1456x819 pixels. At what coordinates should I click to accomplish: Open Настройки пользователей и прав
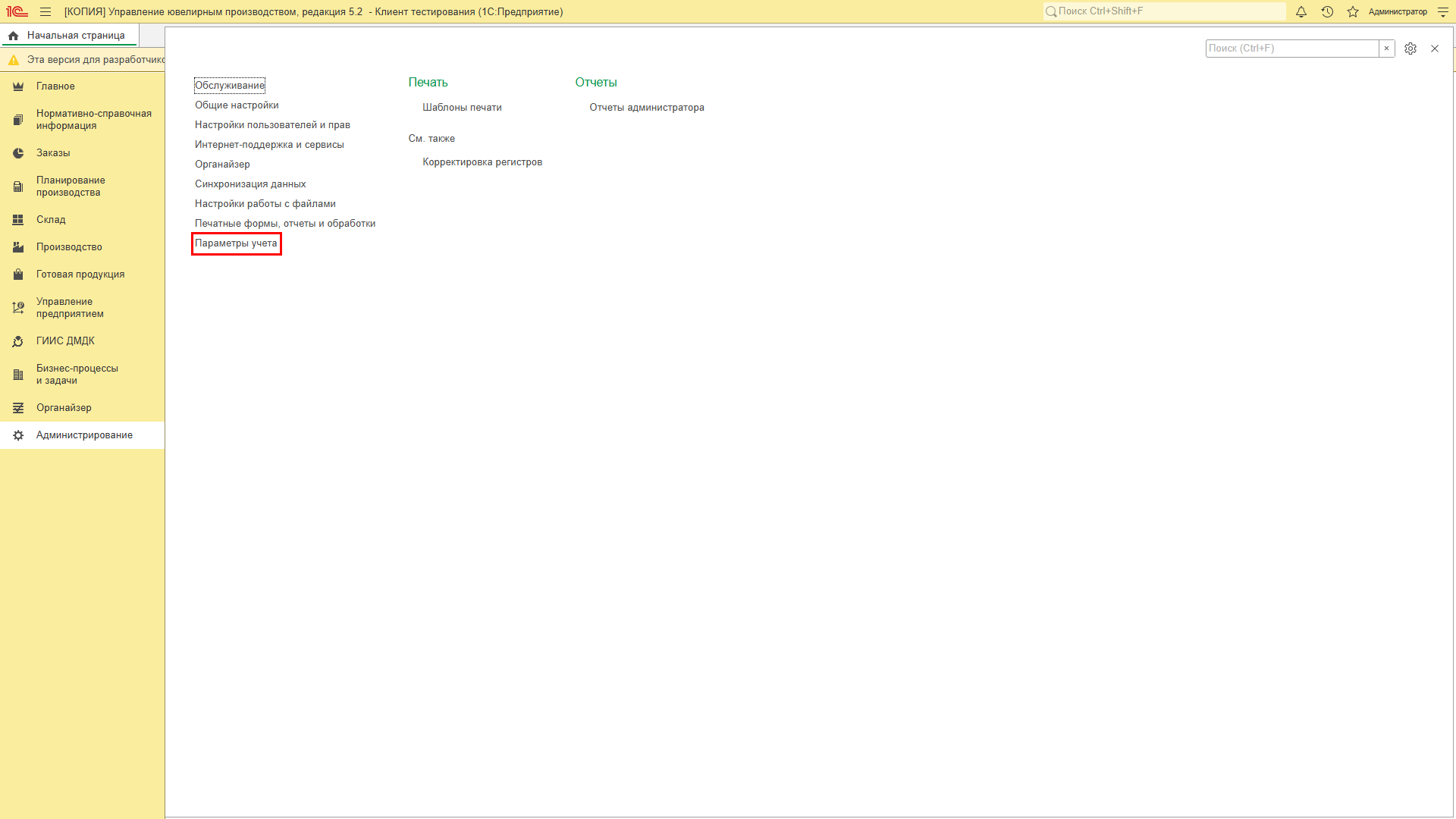pyautogui.click(x=272, y=125)
